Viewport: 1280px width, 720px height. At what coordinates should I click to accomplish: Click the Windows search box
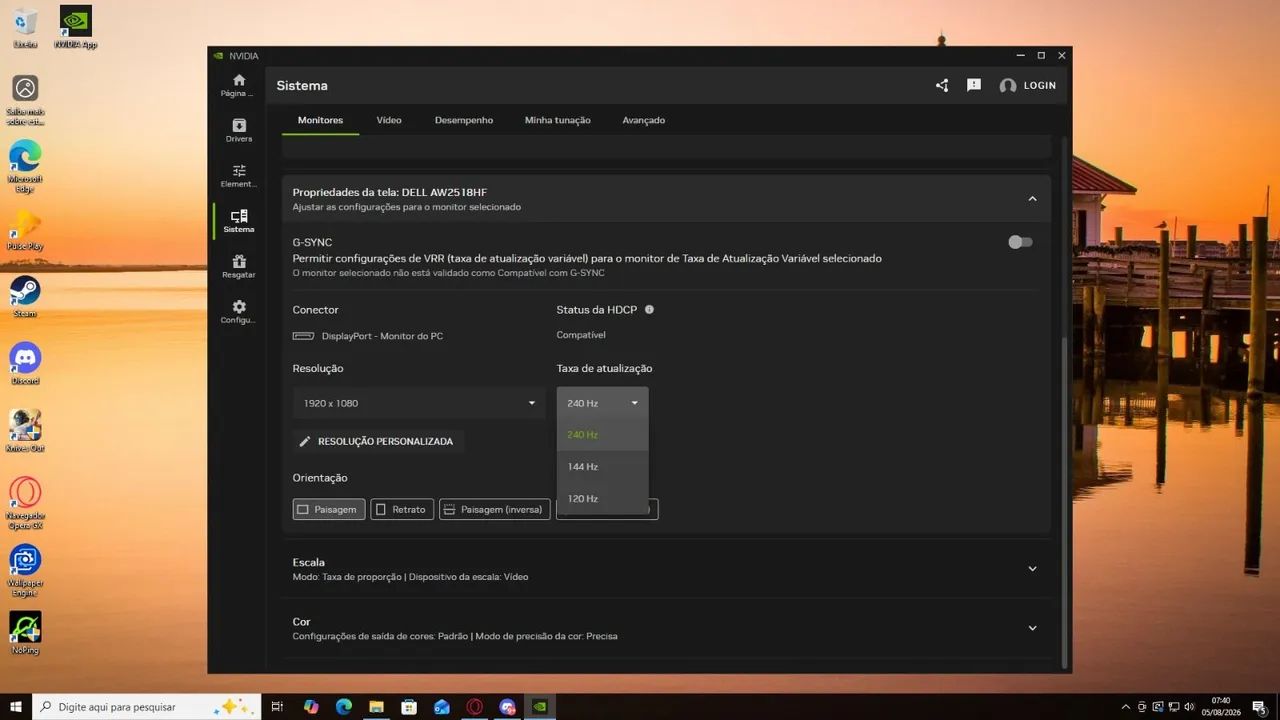(x=147, y=707)
